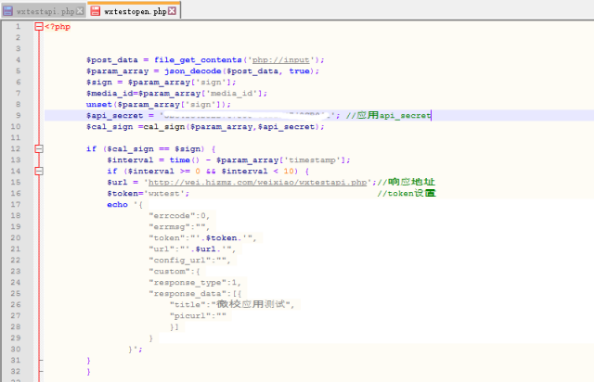Open the php://input link on line 4
The height and width of the screenshot is (383, 595).
click(x=281, y=60)
